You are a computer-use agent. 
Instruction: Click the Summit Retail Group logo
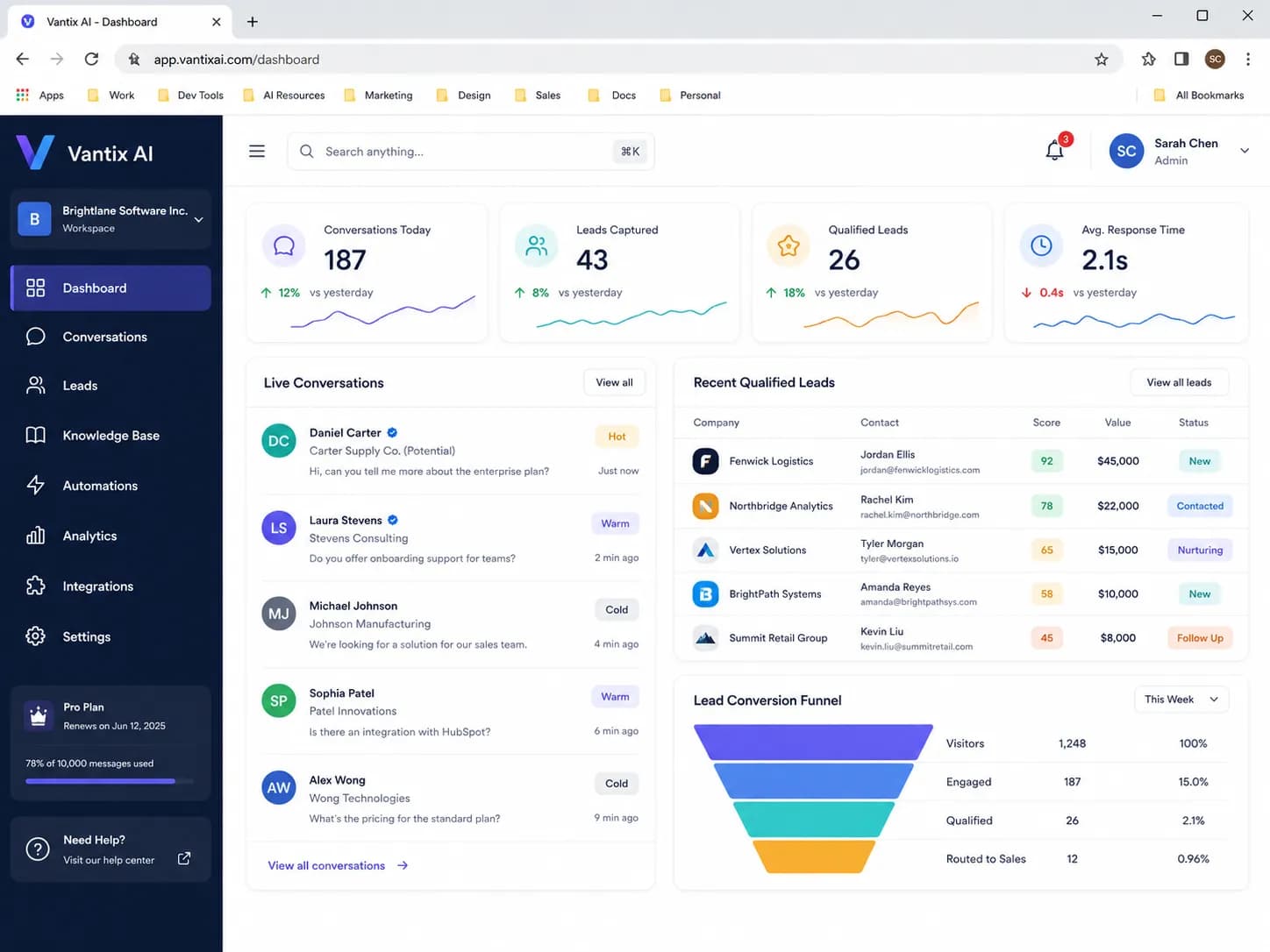click(x=705, y=638)
